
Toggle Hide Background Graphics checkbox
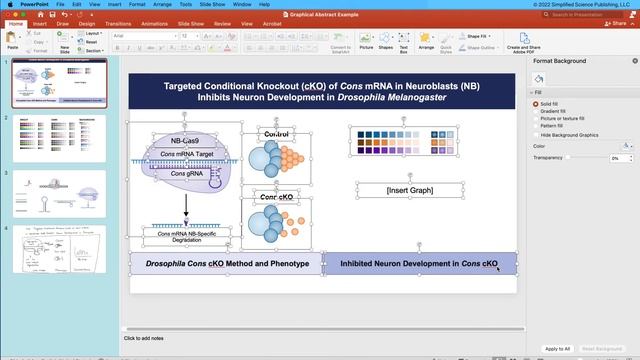point(536,135)
